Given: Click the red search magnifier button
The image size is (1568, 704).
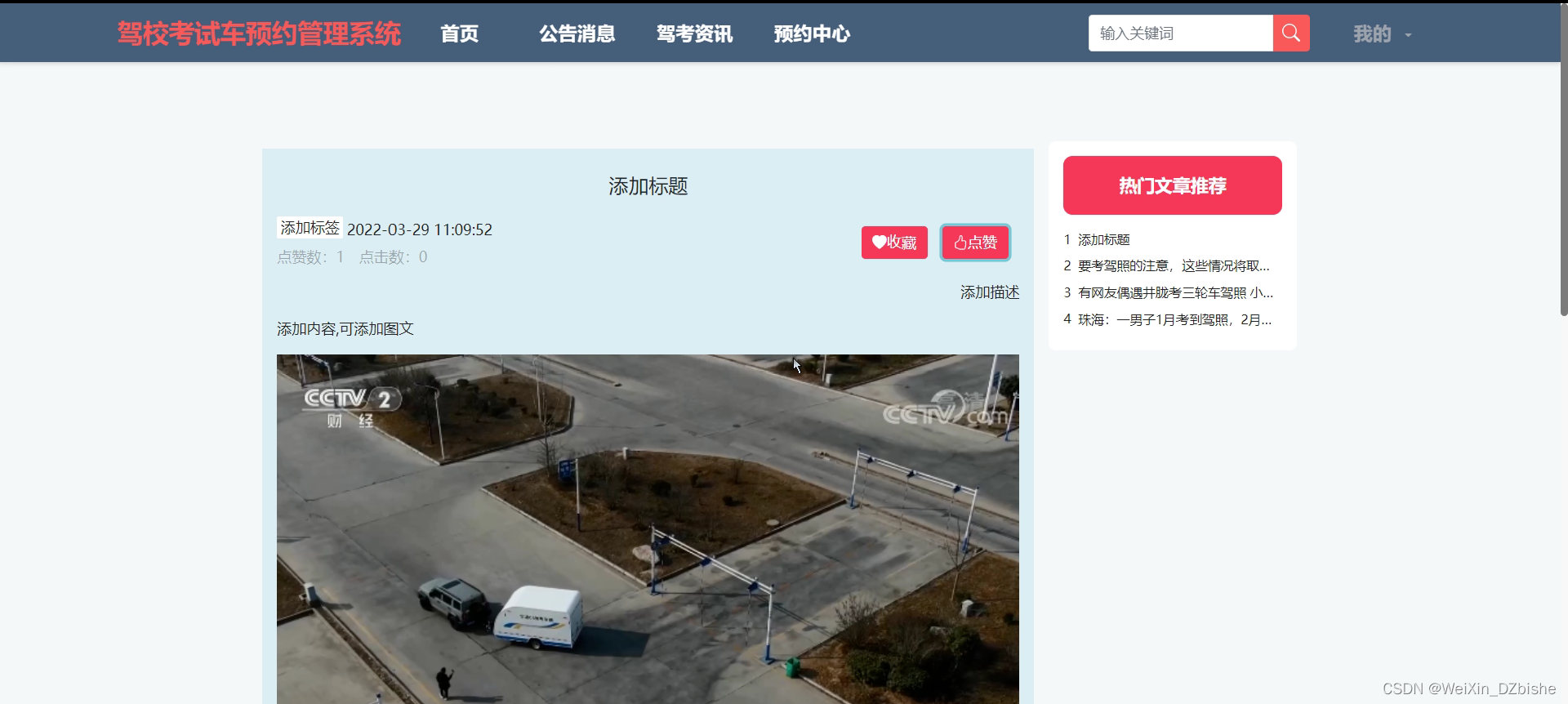Looking at the screenshot, I should click(x=1290, y=33).
